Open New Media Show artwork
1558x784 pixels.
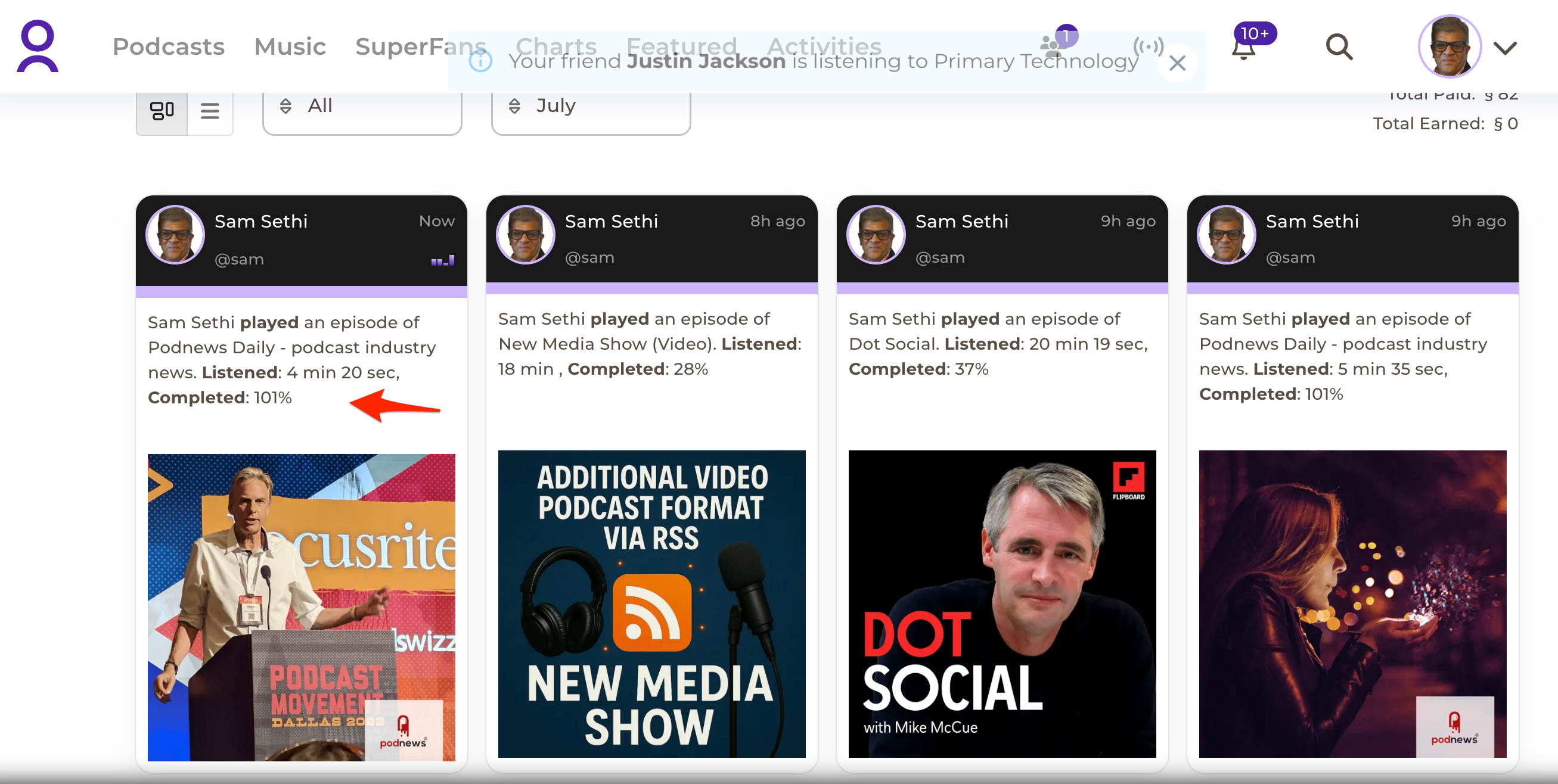(x=651, y=603)
